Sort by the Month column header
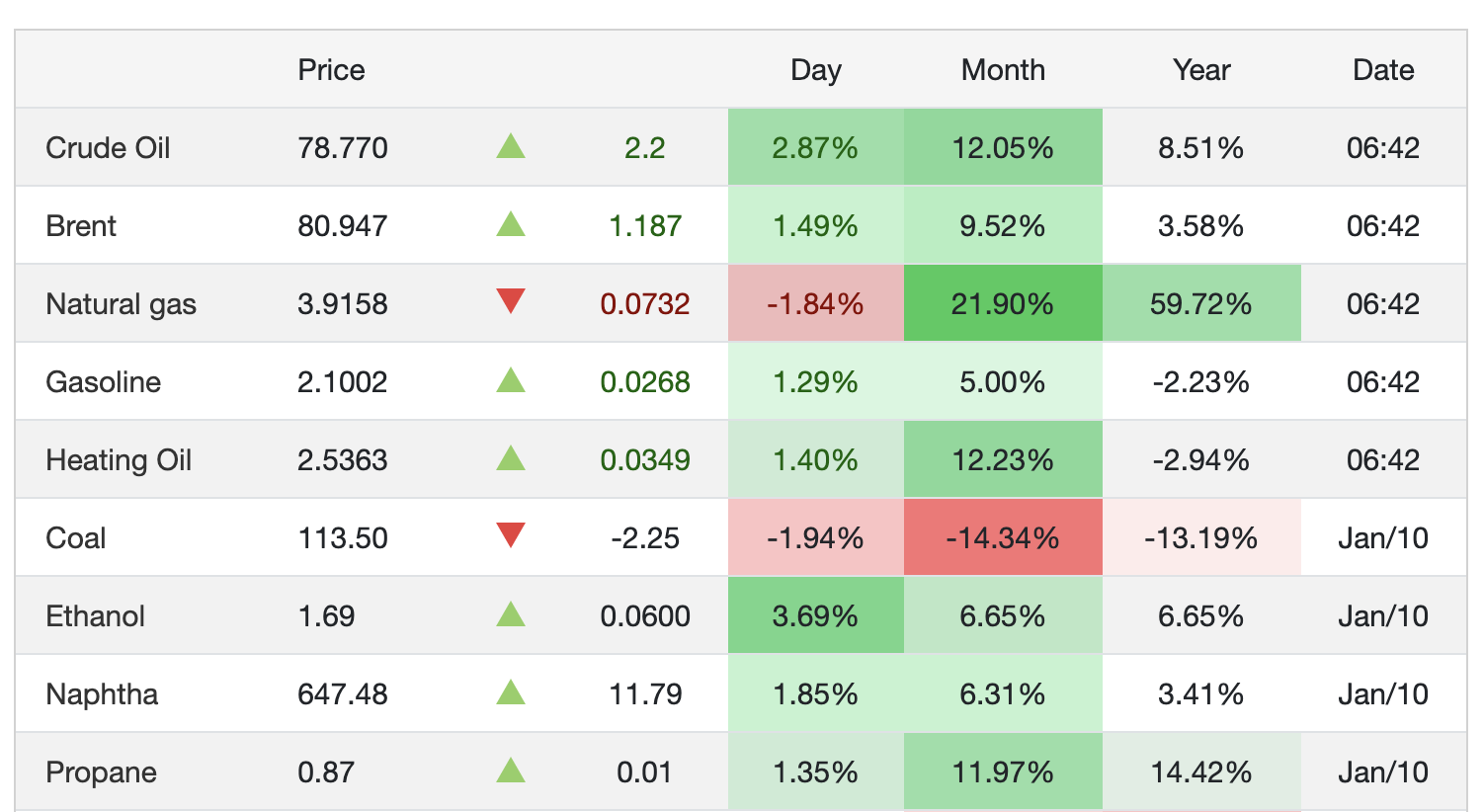Image resolution: width=1484 pixels, height=812 pixels. coord(1003,70)
